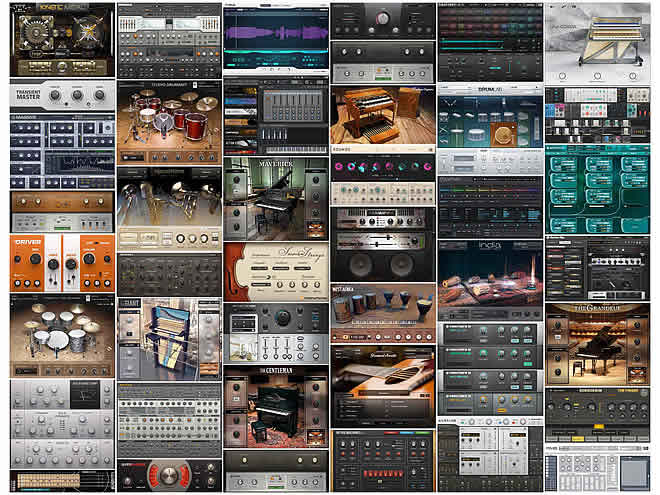The height and width of the screenshot is (495, 660).
Task: Open the four stacked teal-knob racks thumbnail
Action: [490, 369]
